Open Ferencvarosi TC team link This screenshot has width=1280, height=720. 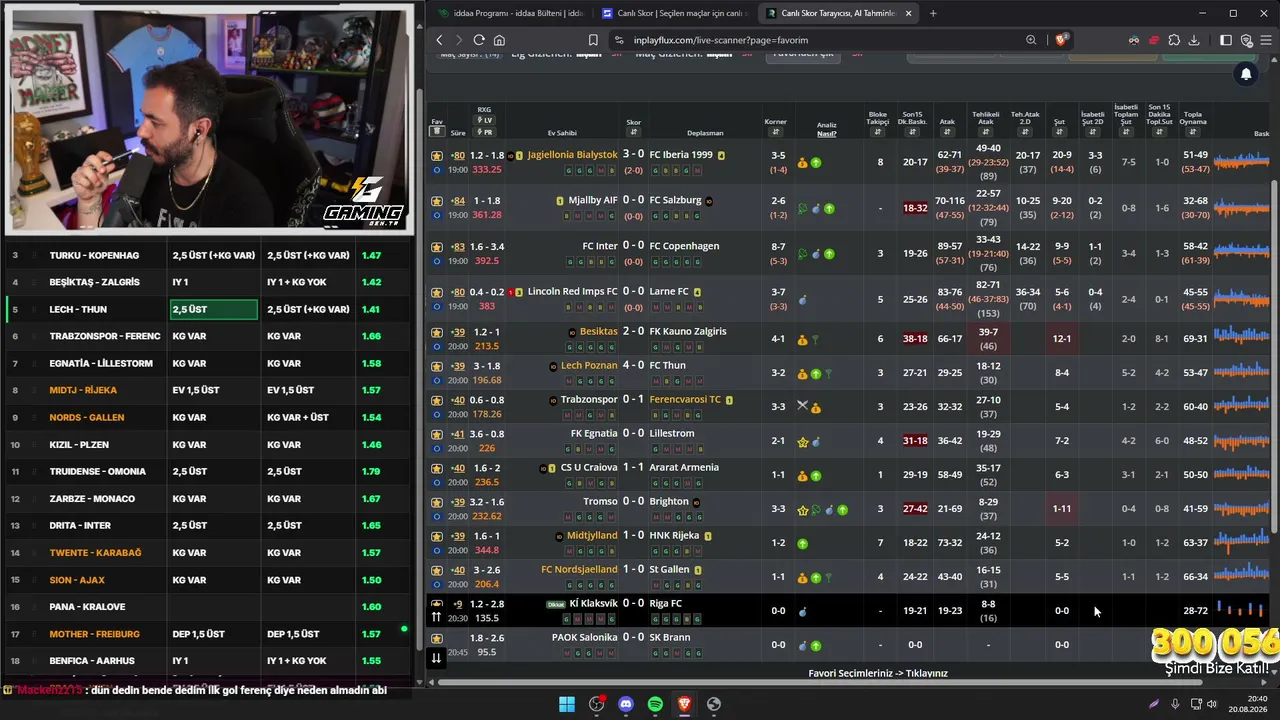[685, 399]
